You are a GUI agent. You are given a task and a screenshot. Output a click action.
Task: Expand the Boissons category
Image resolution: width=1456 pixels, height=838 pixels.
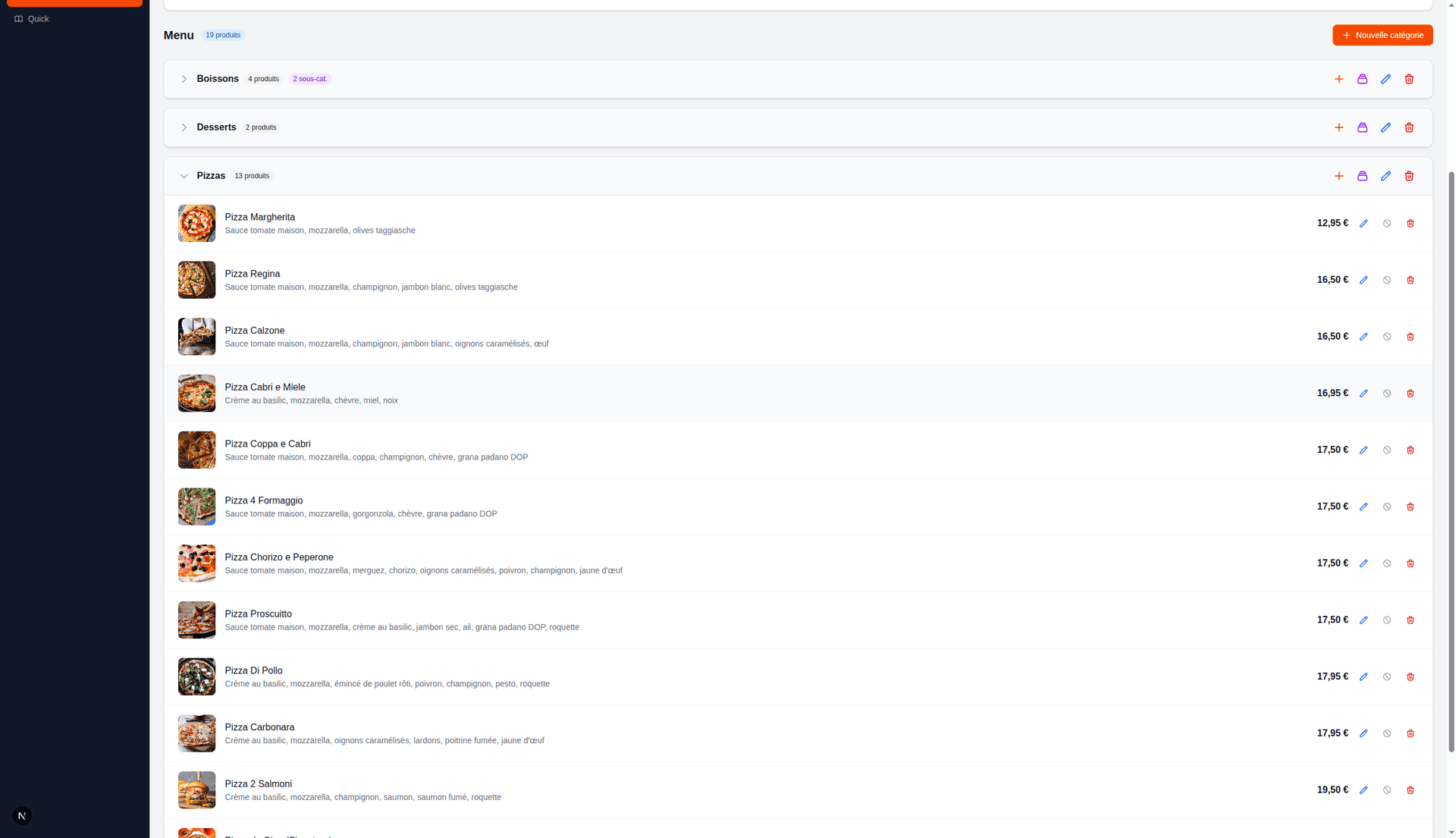coord(184,79)
